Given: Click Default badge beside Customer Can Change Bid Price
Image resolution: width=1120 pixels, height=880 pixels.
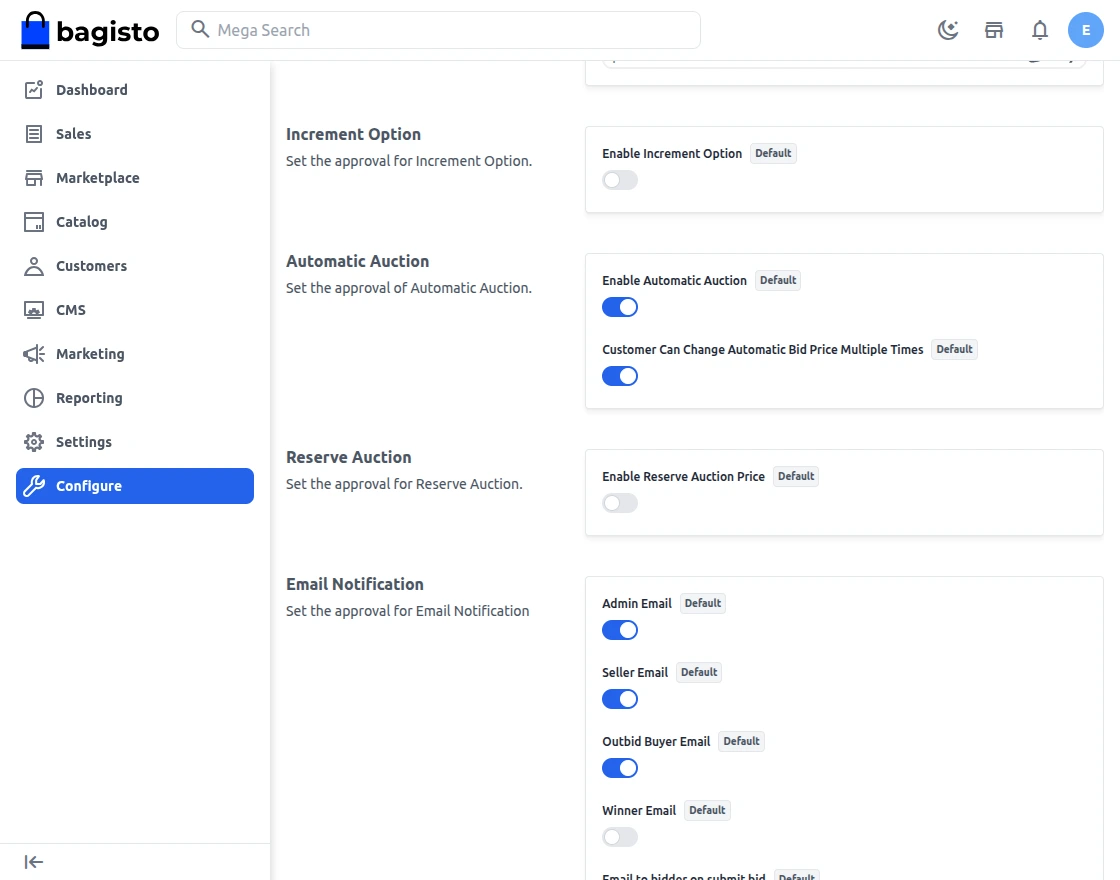Looking at the screenshot, I should click(x=954, y=349).
